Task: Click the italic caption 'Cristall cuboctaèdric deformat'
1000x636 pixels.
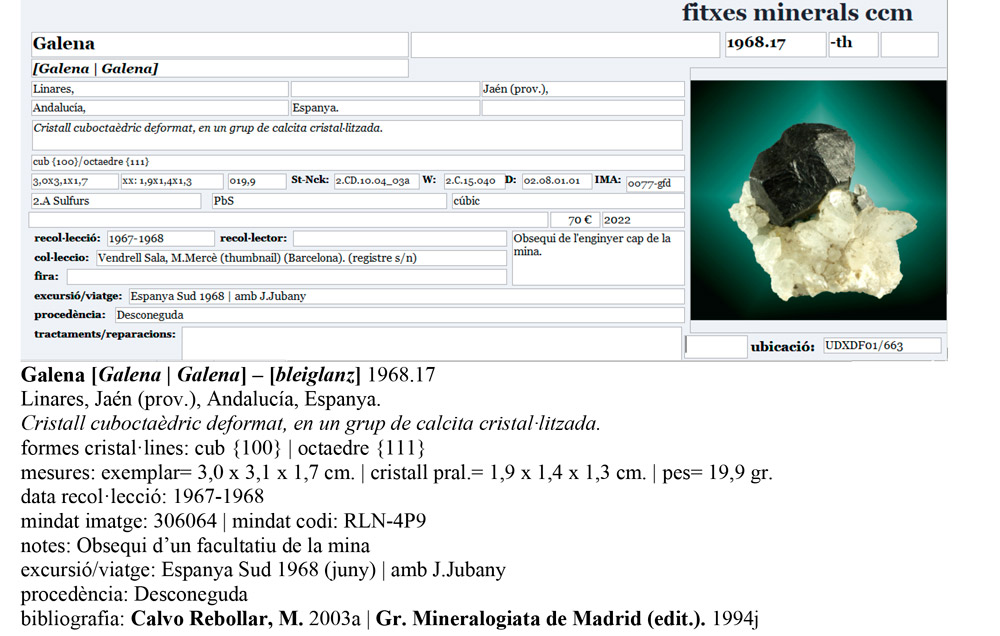Action: [x=311, y=424]
